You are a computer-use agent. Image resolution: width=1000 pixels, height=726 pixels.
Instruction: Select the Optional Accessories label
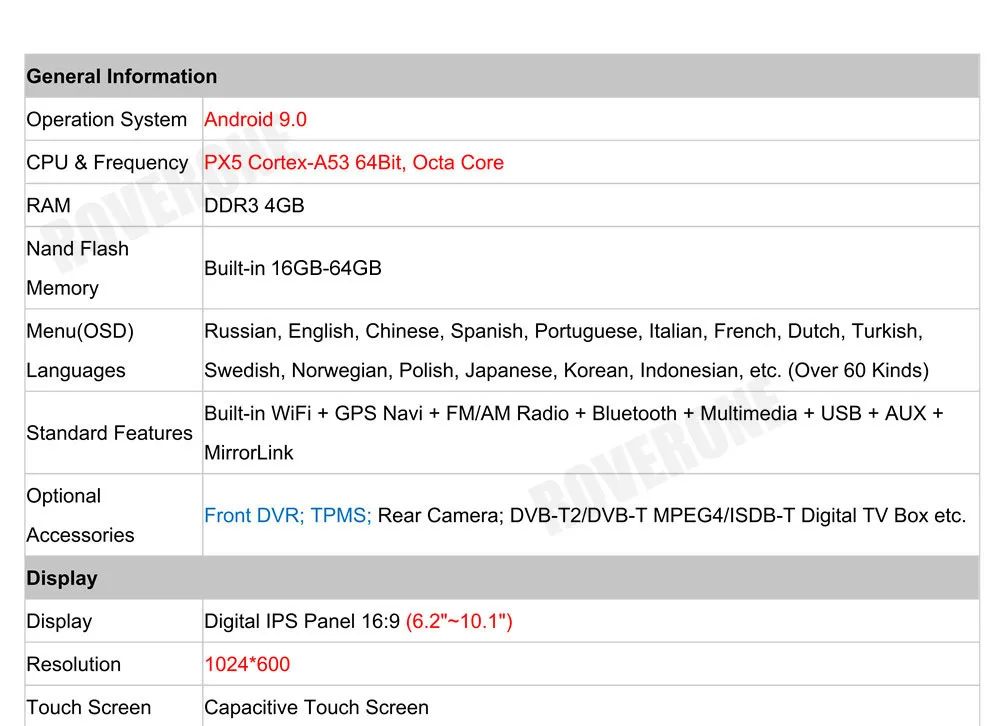click(80, 515)
